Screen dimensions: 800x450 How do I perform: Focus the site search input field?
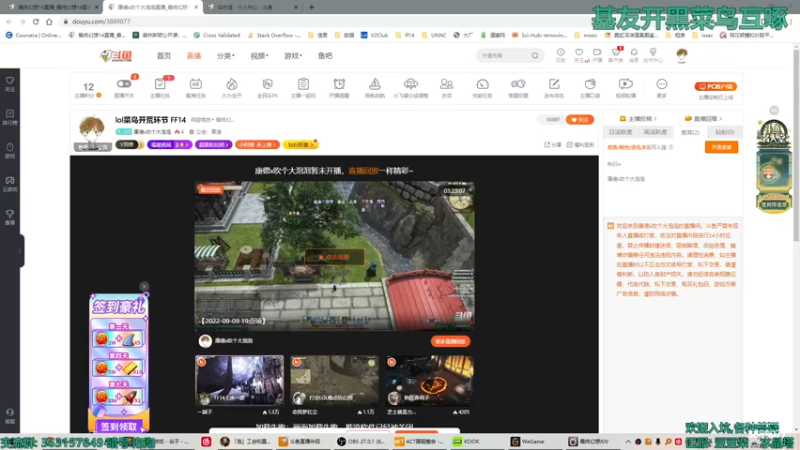[504, 56]
